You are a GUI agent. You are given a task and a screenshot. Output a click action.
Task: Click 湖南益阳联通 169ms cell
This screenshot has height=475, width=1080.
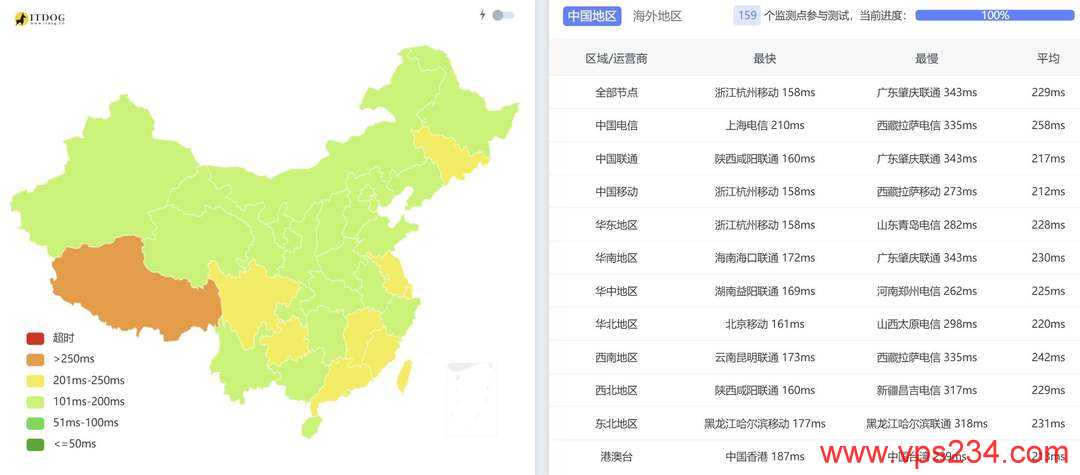(x=765, y=291)
